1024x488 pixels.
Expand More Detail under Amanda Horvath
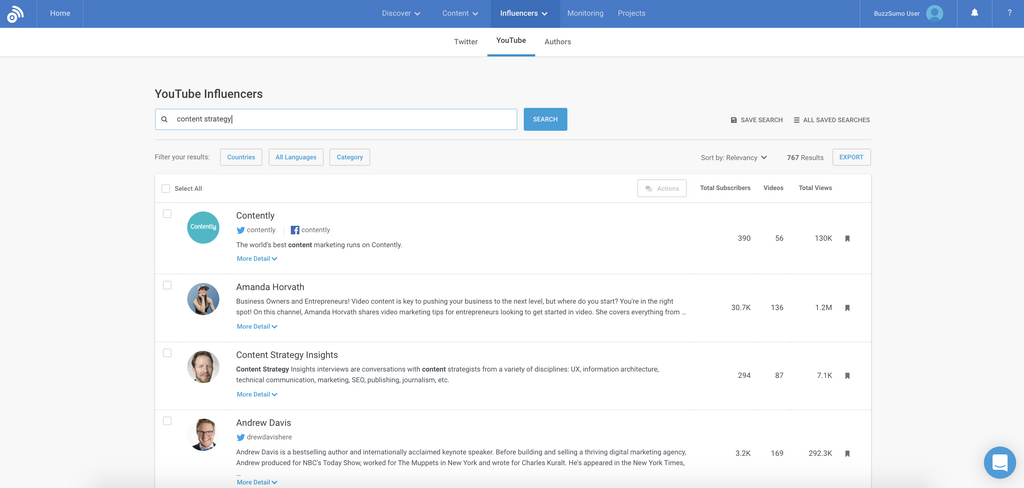tap(257, 327)
